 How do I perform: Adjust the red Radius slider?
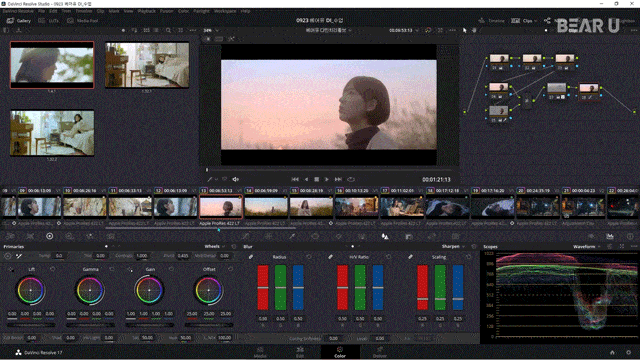pos(263,287)
